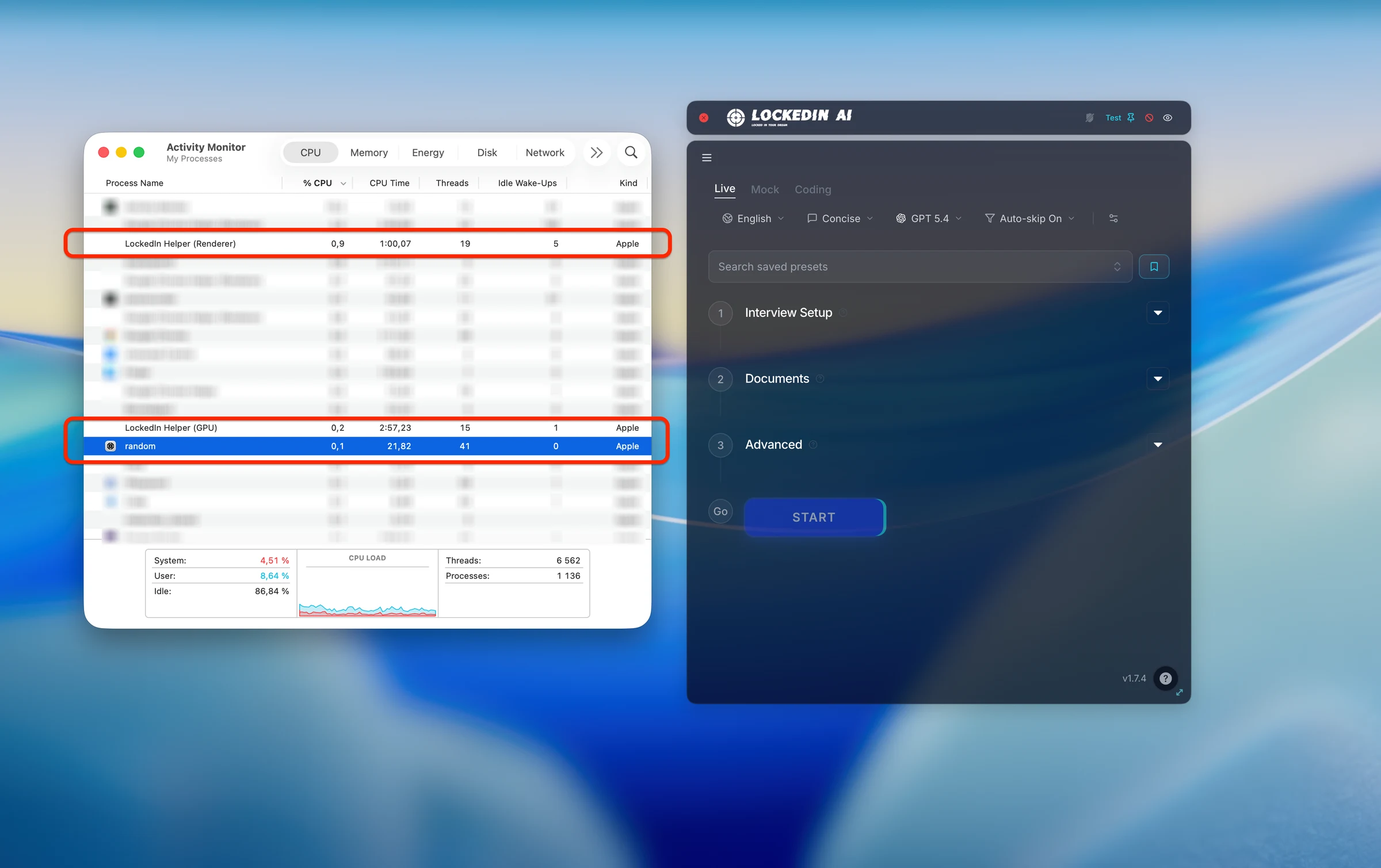Open the GPT 5.4 model dropdown

tap(929, 219)
